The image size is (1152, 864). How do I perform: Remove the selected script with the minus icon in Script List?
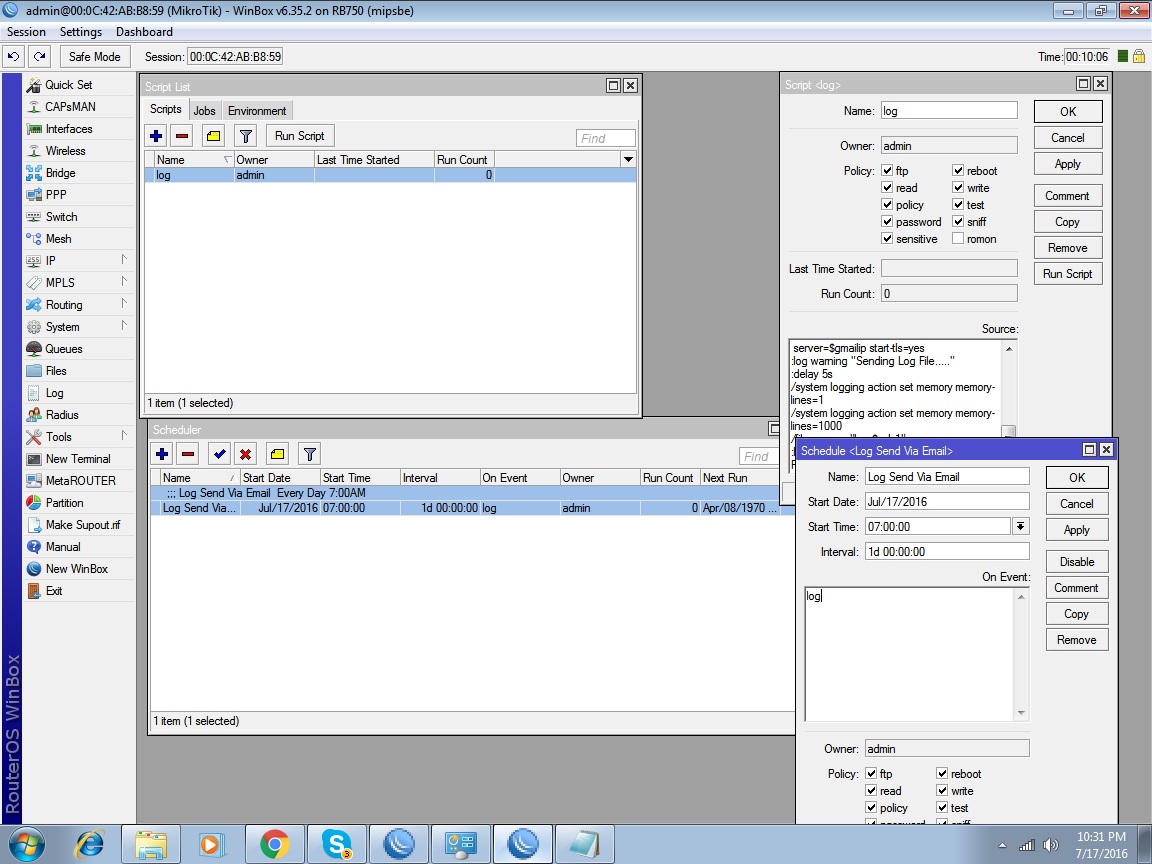pos(182,136)
